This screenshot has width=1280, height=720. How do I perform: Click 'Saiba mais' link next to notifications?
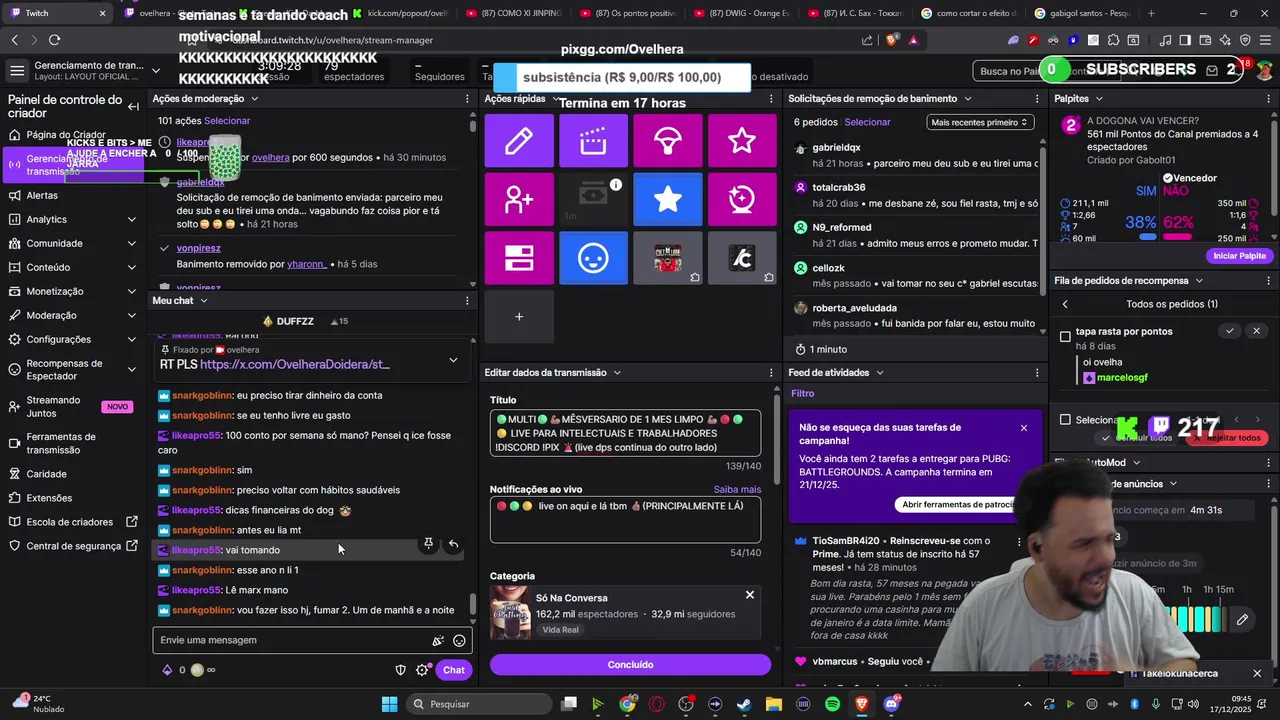[737, 490]
